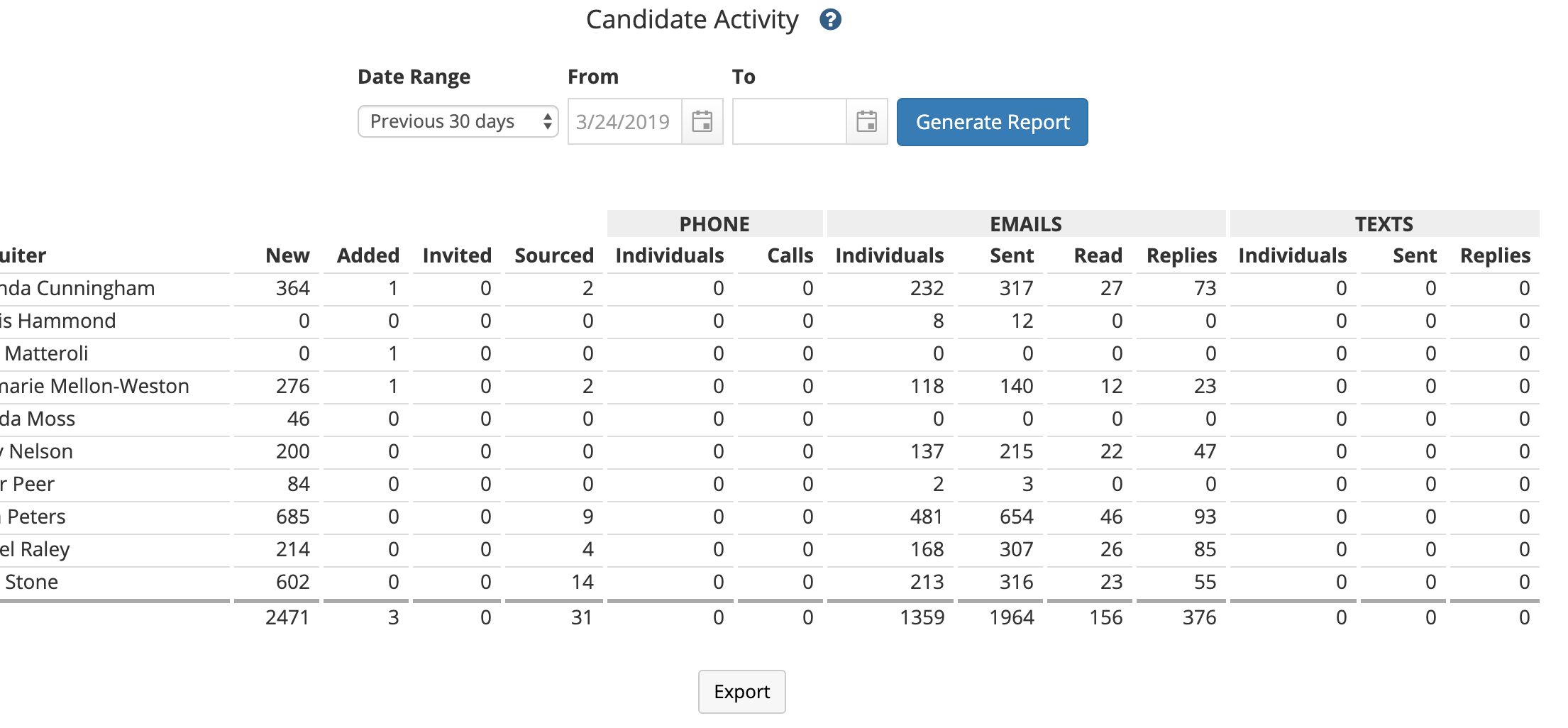Select the Mellon-Weston recruiter row

point(95,386)
